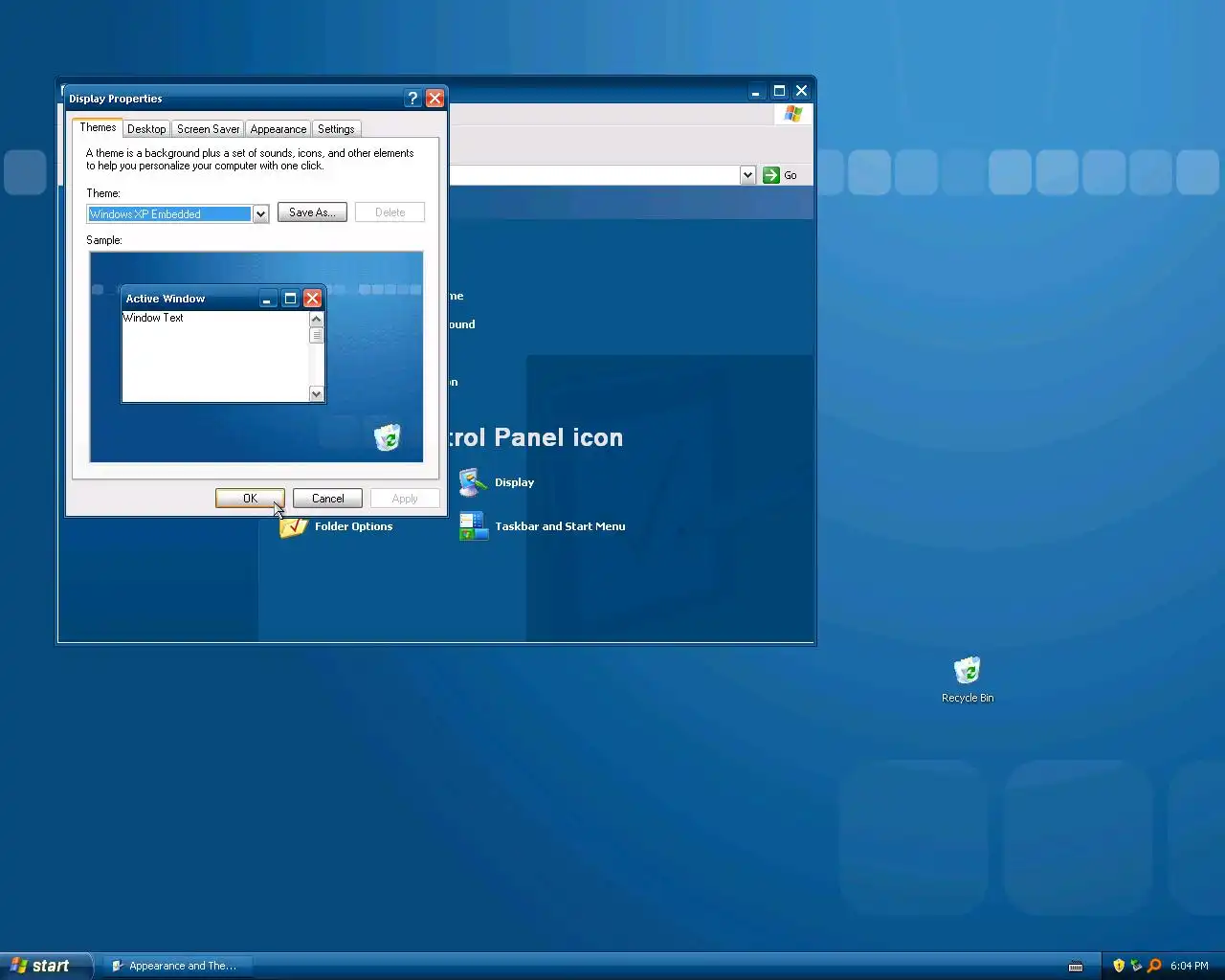Click the Control Panel address field
Viewport: 1225px width, 980px height.
(594, 175)
